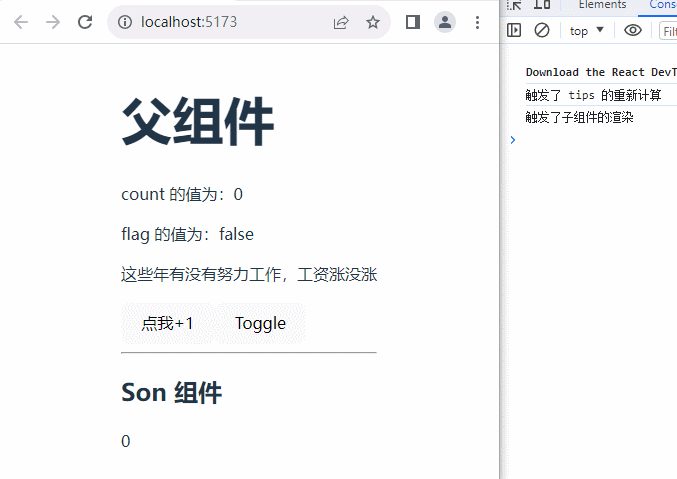This screenshot has height=479, width=677.
Task: Switch to the Elements tab
Action: click(x=602, y=5)
